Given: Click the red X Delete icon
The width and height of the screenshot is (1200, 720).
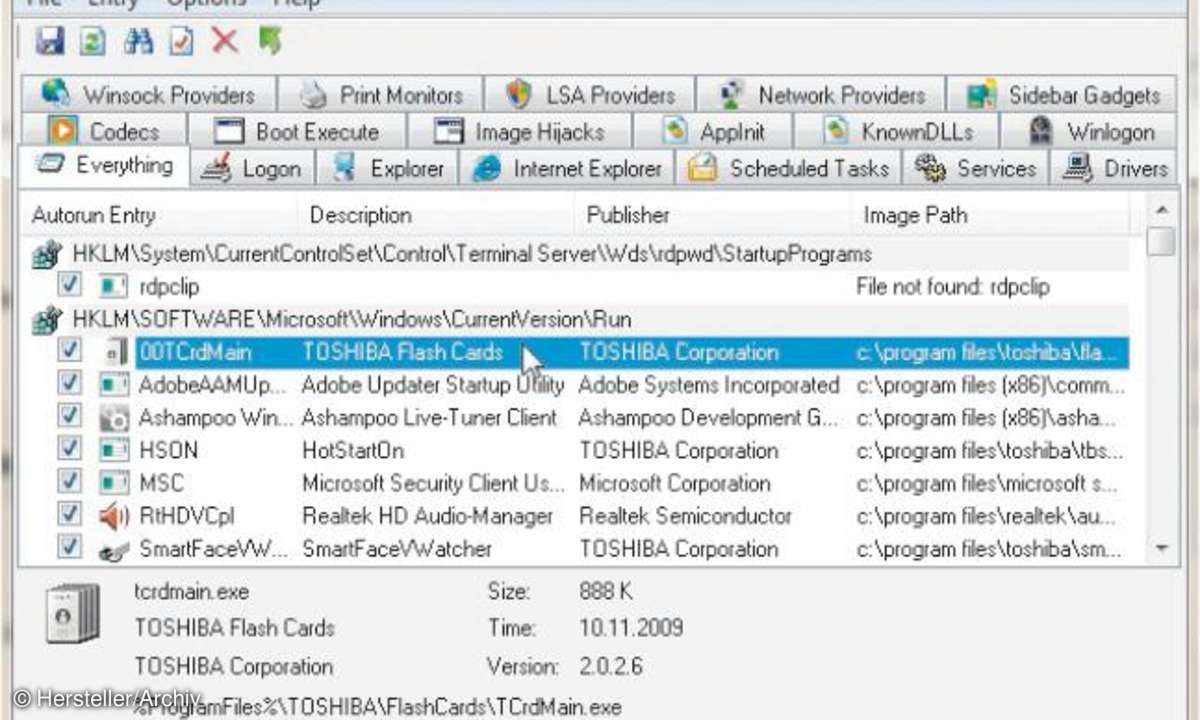Looking at the screenshot, I should click(225, 41).
